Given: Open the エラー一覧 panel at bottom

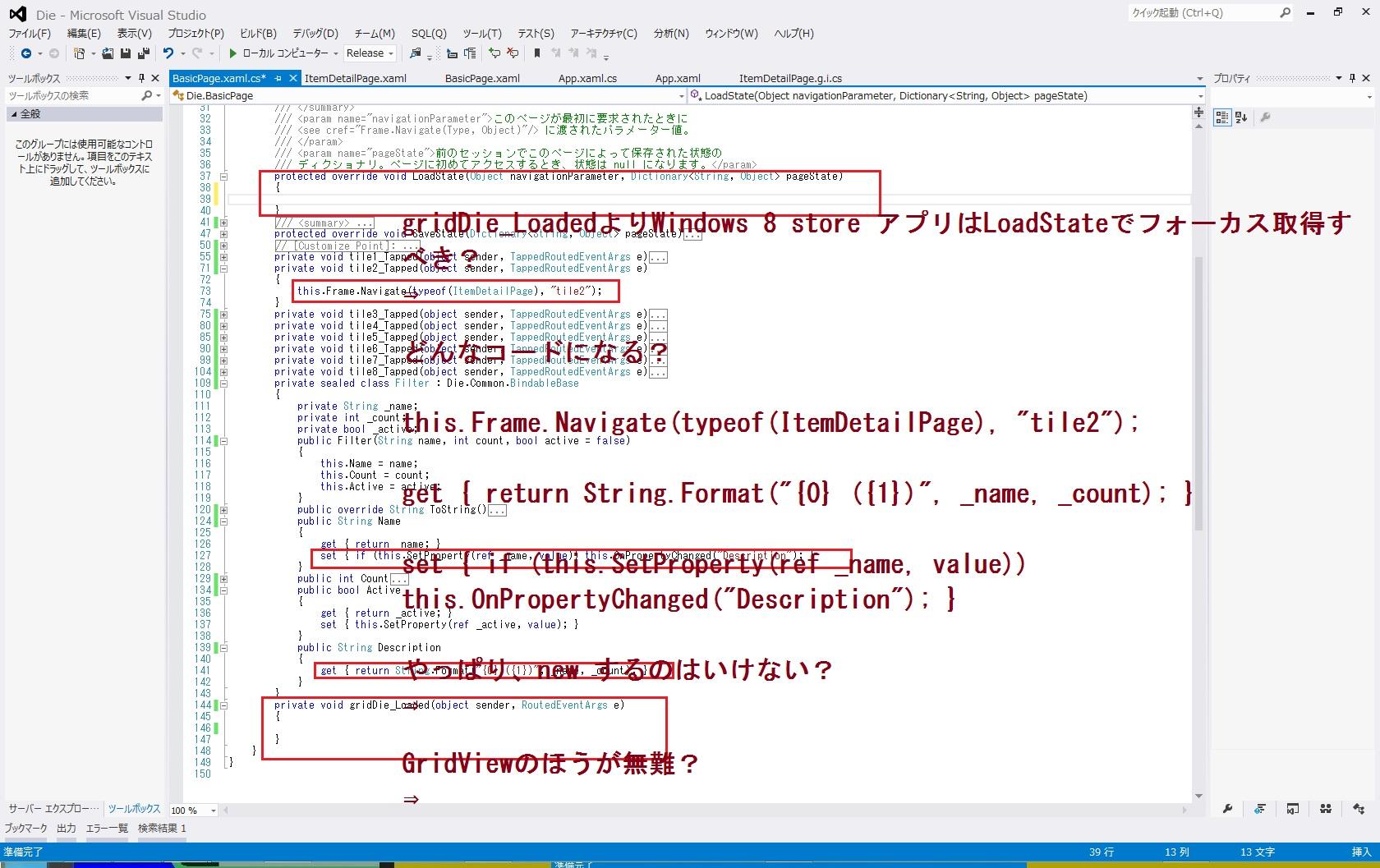Looking at the screenshot, I should (107, 829).
